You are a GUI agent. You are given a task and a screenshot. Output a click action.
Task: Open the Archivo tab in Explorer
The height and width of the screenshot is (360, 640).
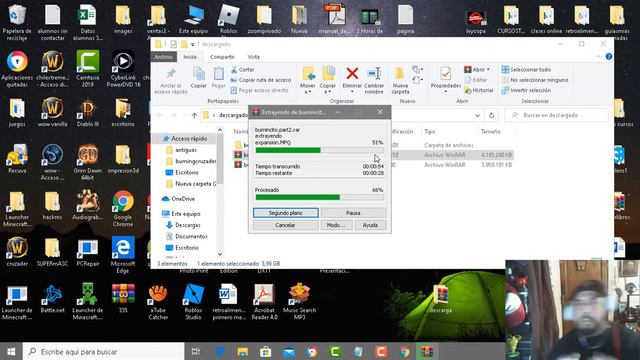[163, 57]
